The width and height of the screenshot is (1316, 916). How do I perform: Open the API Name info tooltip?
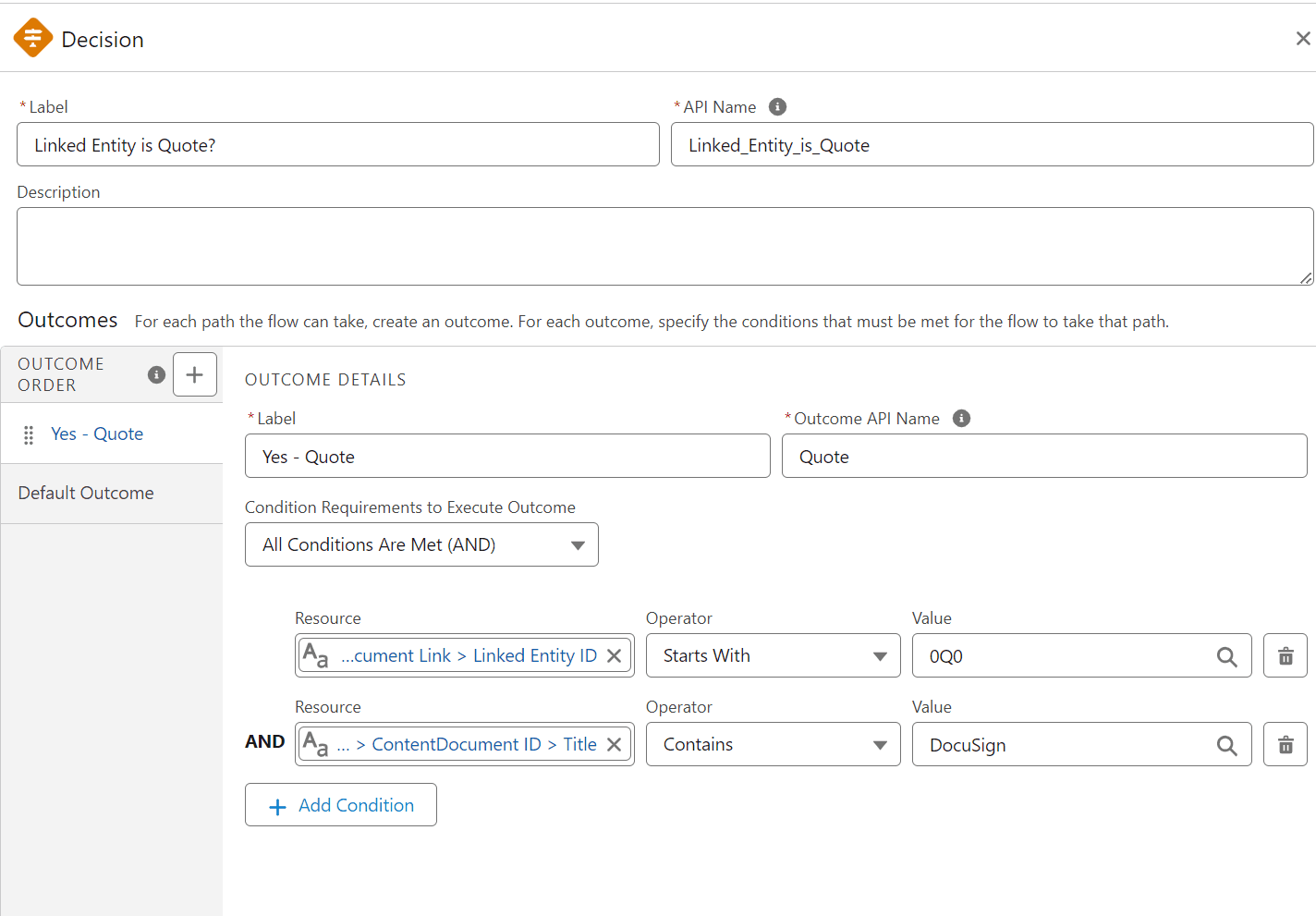tap(777, 106)
